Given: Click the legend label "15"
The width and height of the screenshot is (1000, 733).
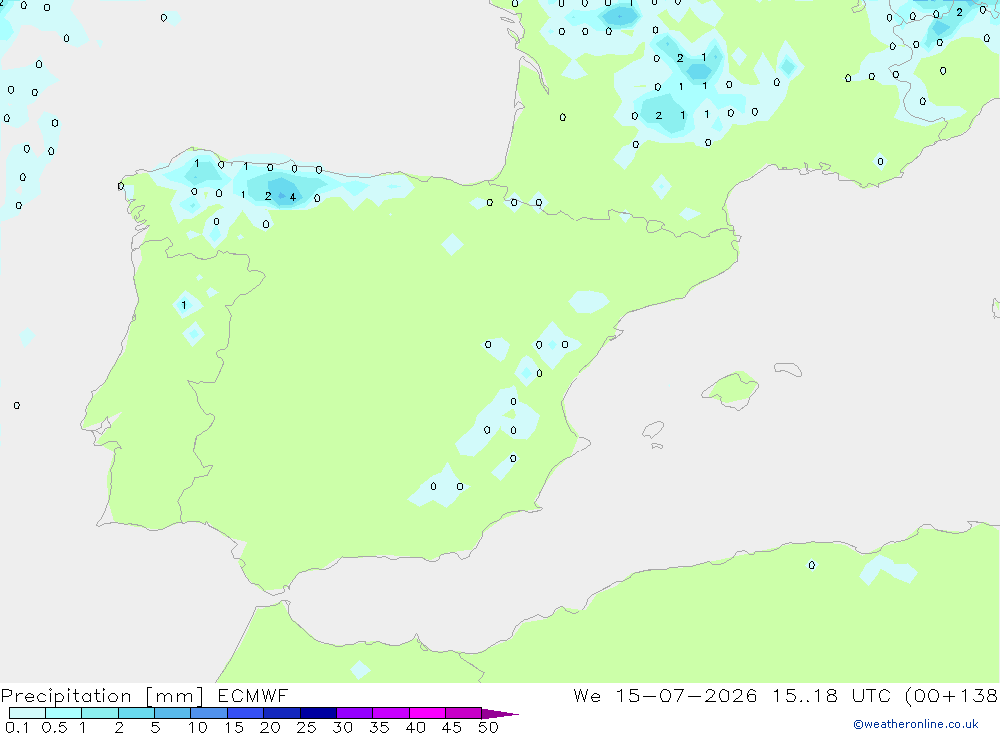Looking at the screenshot, I should pos(234,727).
